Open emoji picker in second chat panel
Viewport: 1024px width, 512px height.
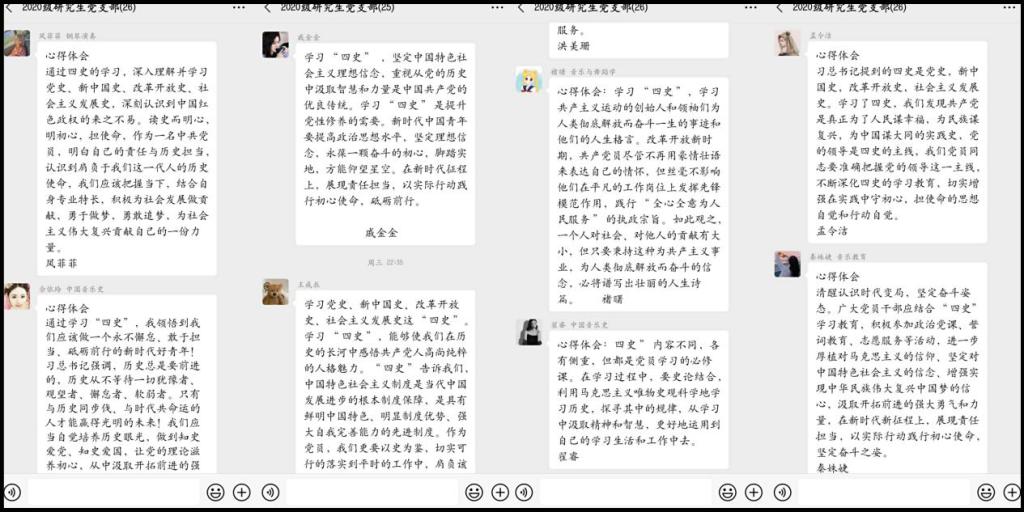click(x=474, y=492)
